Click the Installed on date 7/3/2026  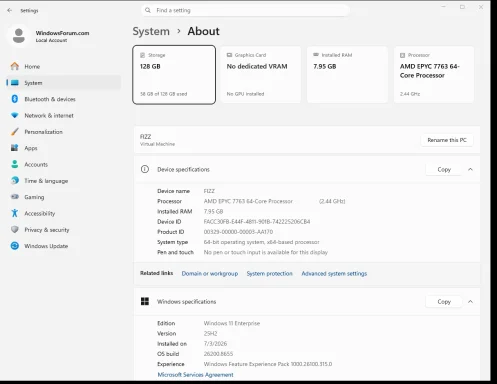[x=215, y=344]
